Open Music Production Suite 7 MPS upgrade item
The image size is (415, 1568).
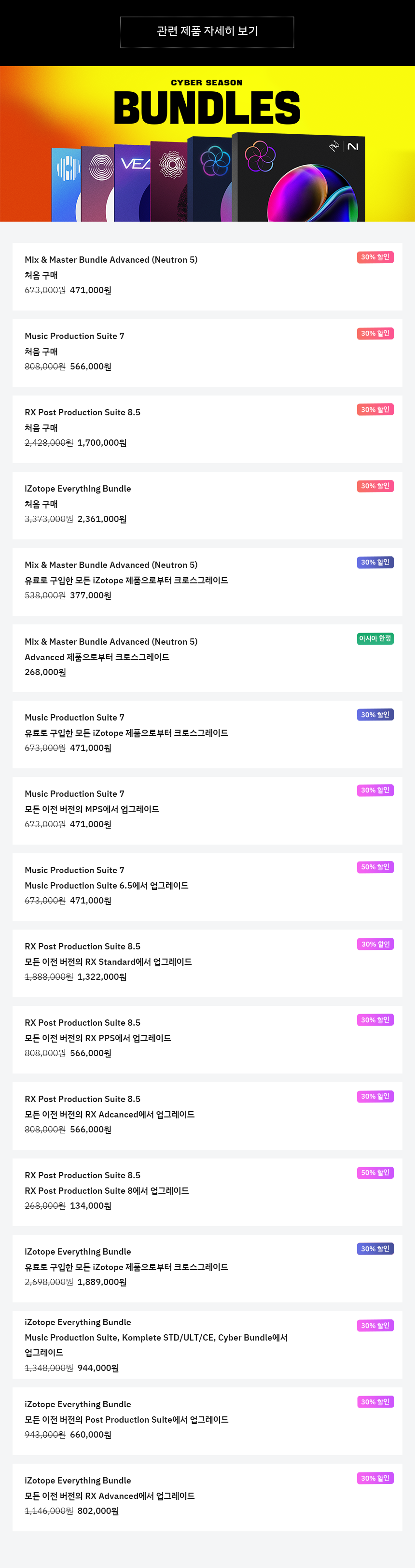[207, 811]
